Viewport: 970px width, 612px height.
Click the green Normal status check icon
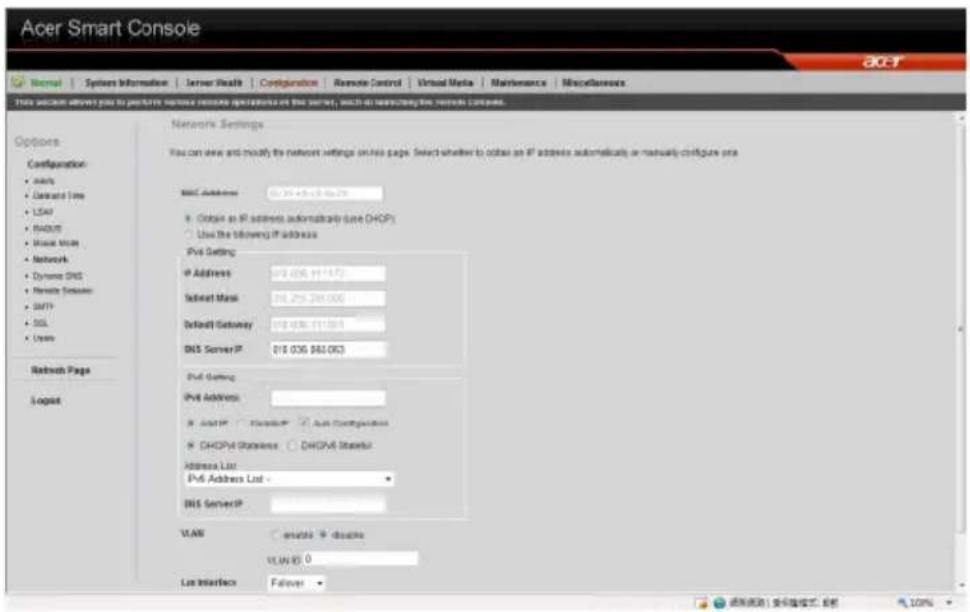[x=18, y=82]
